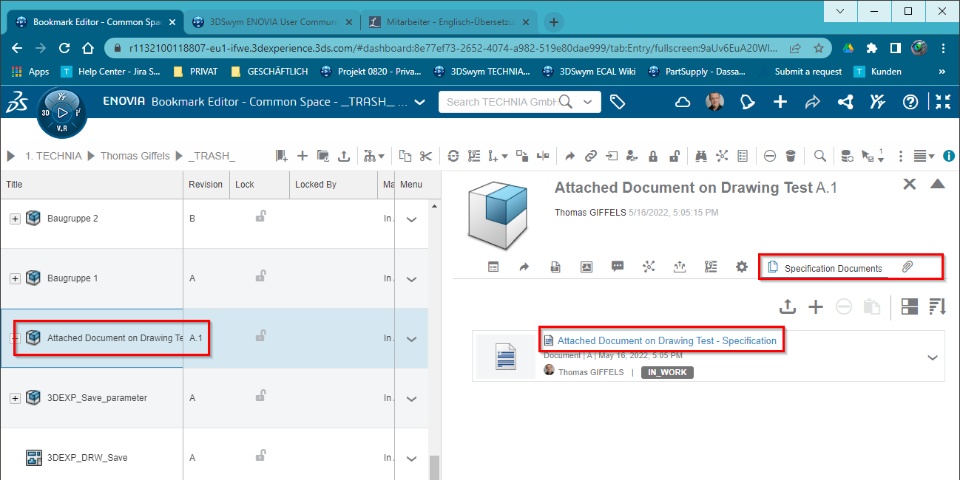Open a new browser tab with the plus button
The height and width of the screenshot is (480, 960).
pos(553,22)
